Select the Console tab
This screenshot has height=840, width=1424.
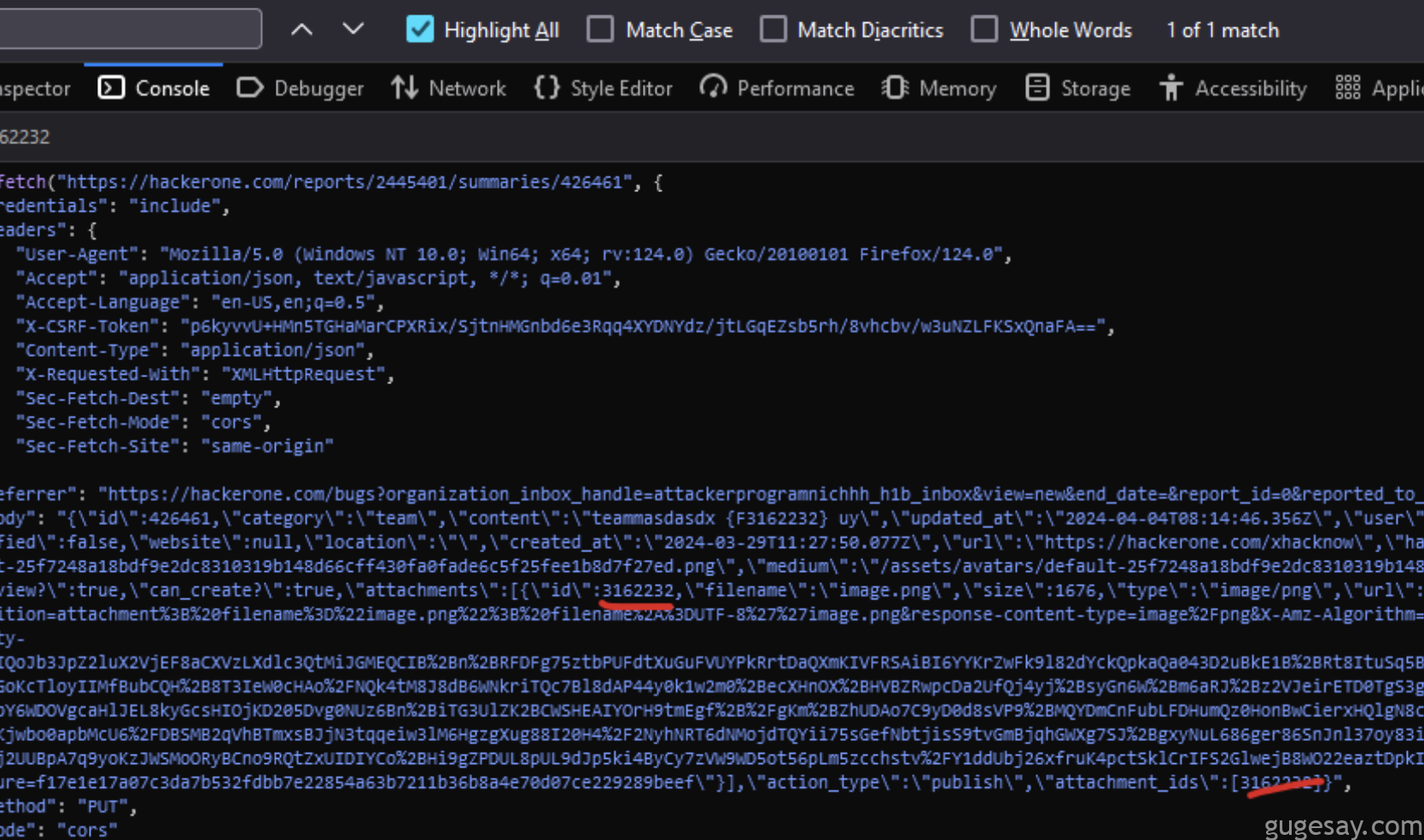click(154, 88)
